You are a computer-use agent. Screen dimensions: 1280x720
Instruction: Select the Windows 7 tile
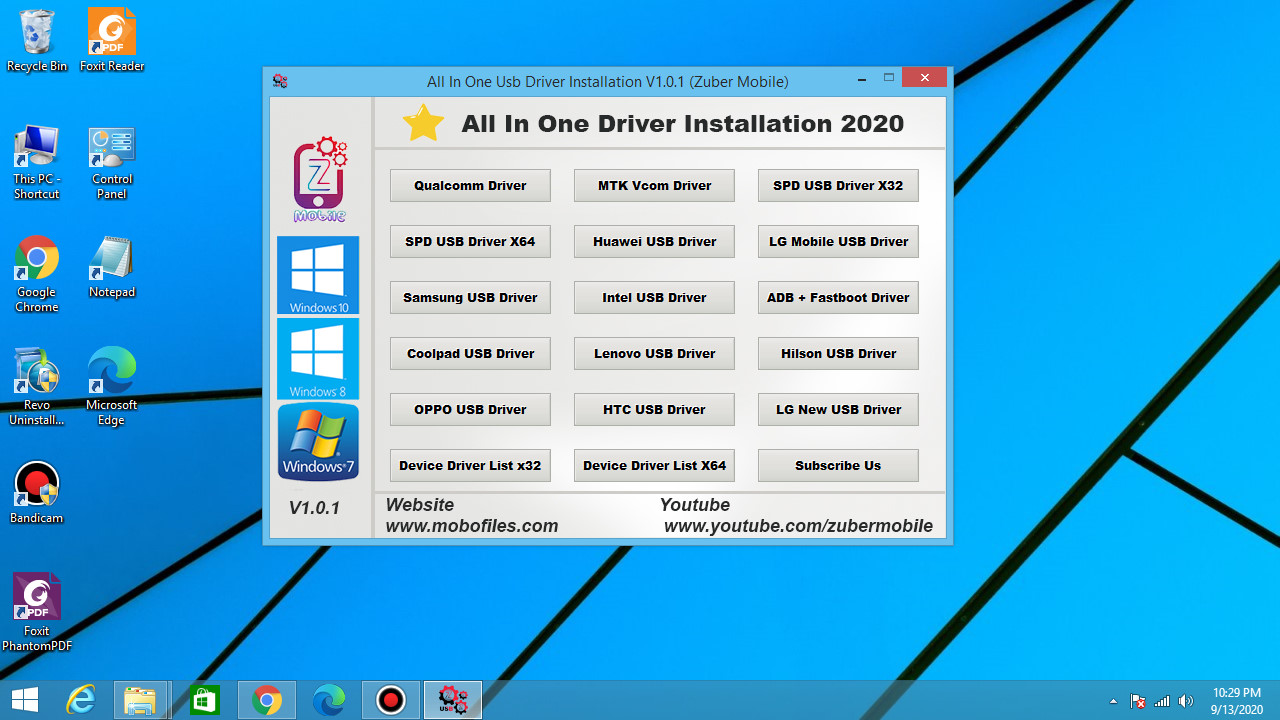[318, 442]
